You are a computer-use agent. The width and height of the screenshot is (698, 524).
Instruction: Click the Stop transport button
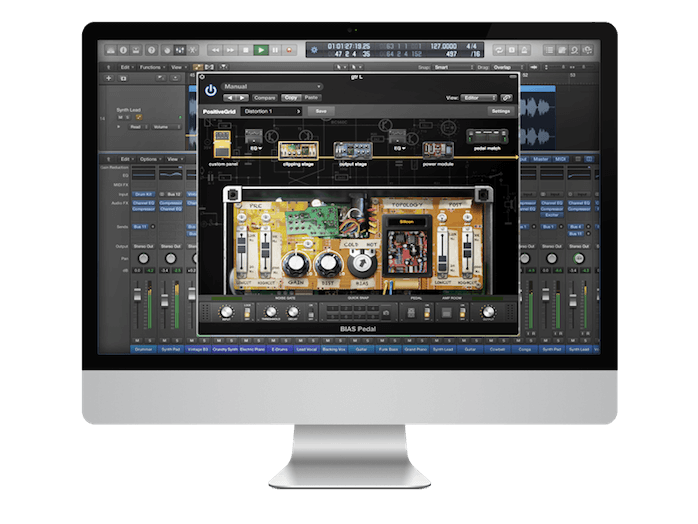[x=246, y=50]
